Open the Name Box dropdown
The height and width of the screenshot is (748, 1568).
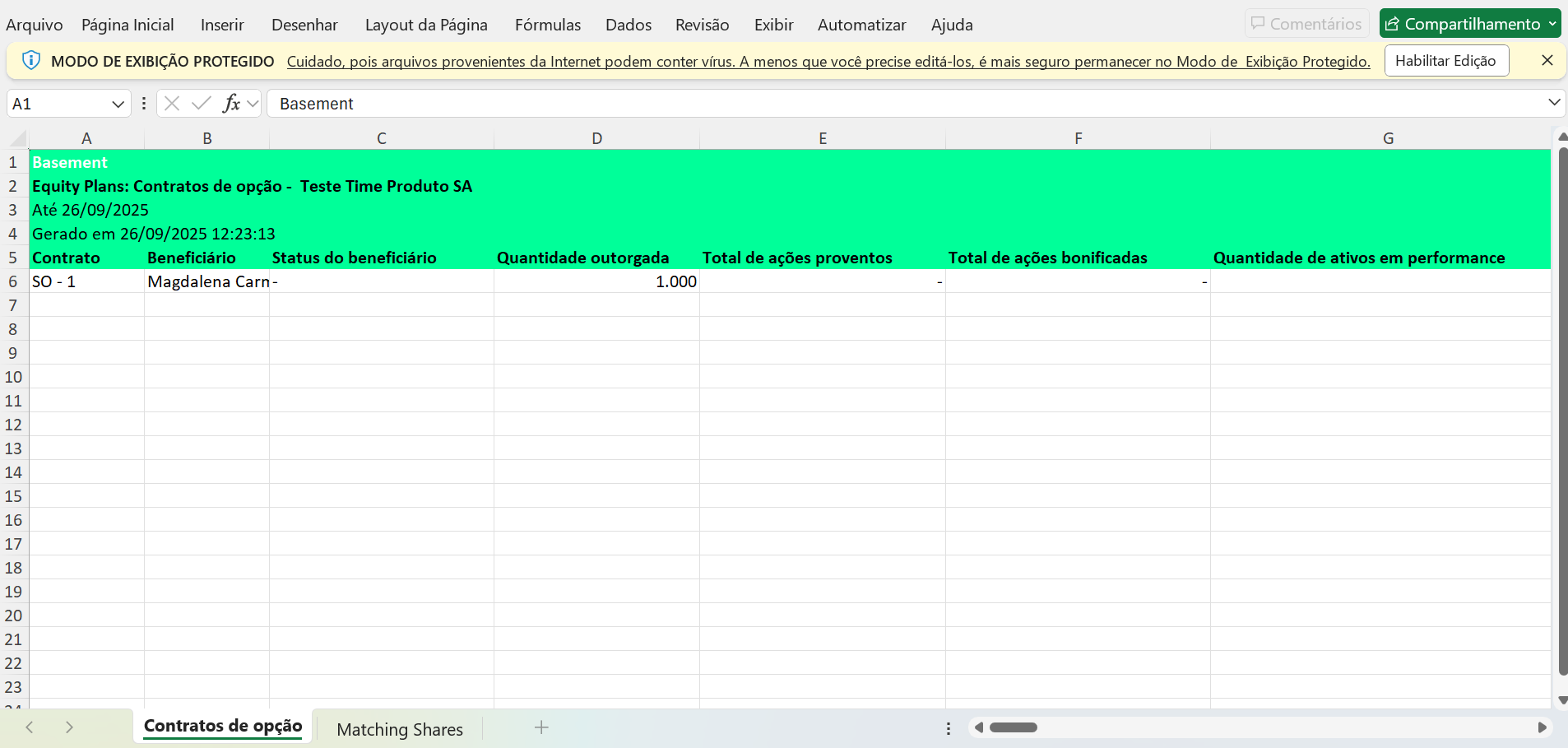click(118, 104)
